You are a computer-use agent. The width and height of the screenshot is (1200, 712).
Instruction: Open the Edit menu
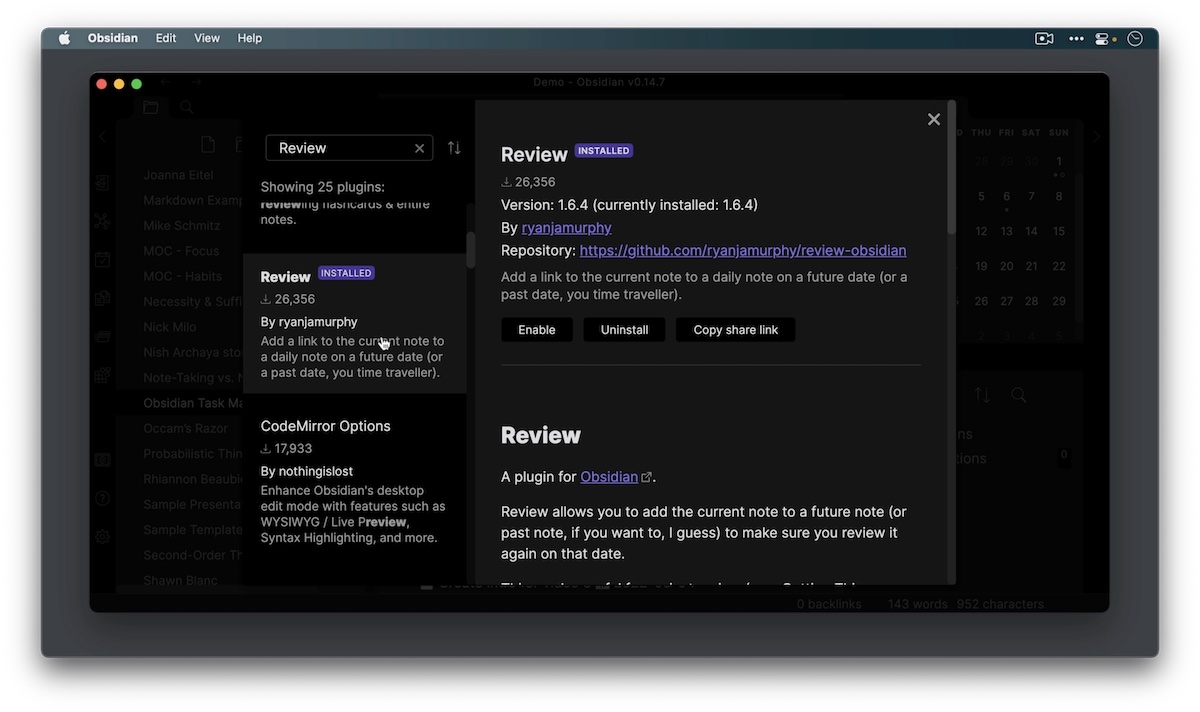[166, 38]
